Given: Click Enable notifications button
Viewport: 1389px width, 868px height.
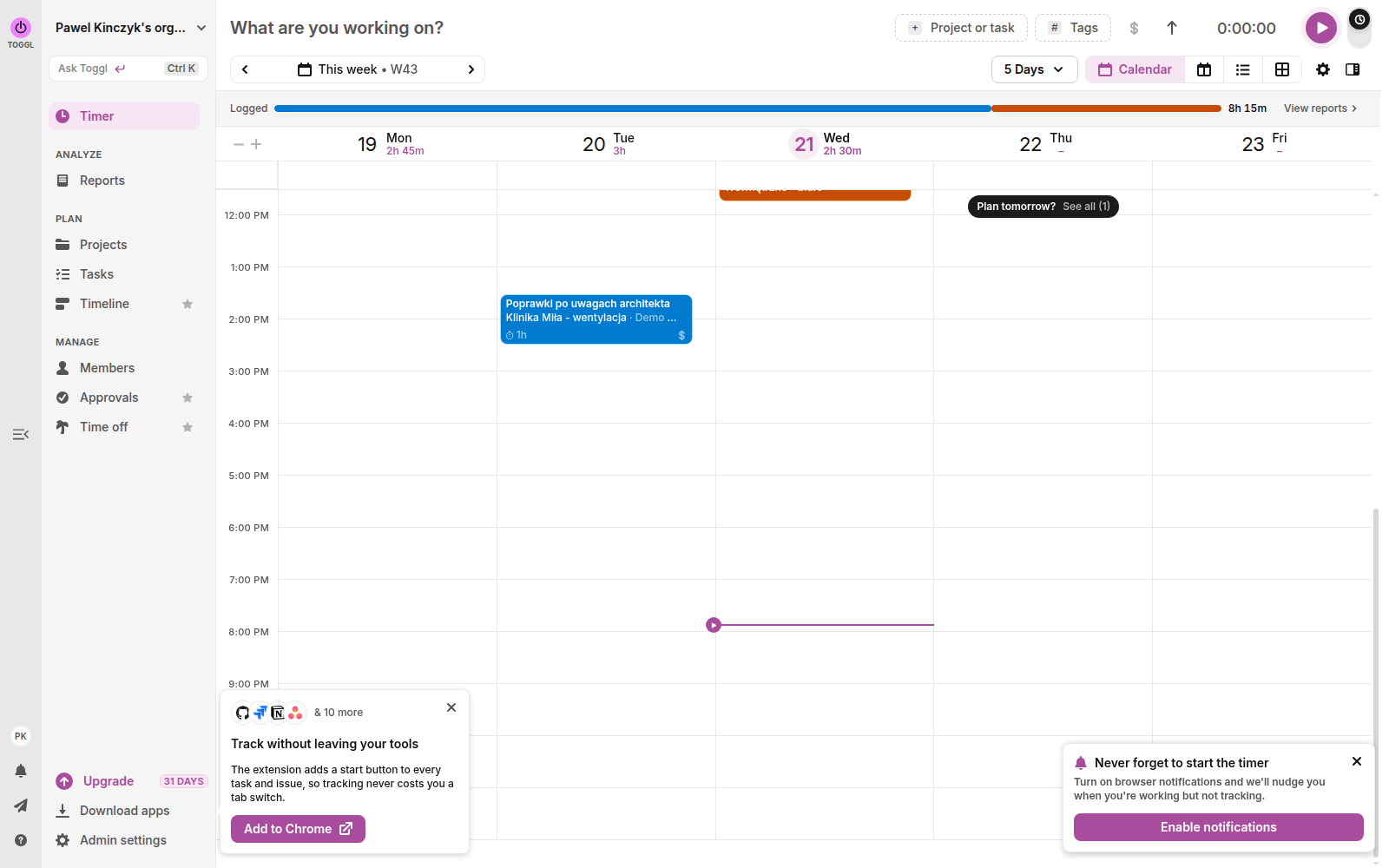Looking at the screenshot, I should click(1218, 827).
